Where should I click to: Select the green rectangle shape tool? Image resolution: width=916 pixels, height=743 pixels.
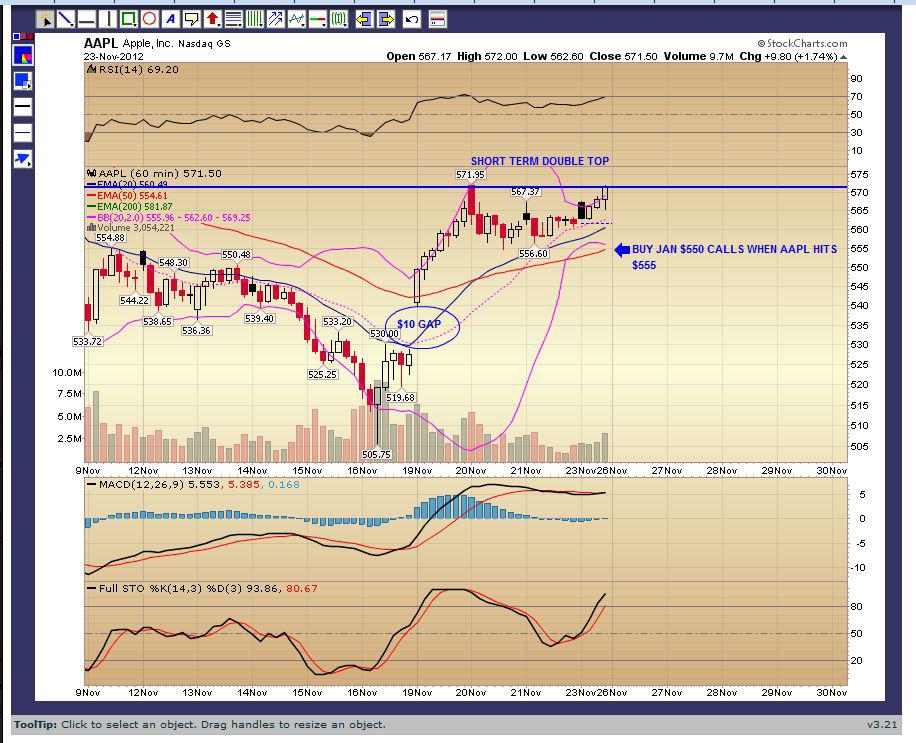(128, 20)
